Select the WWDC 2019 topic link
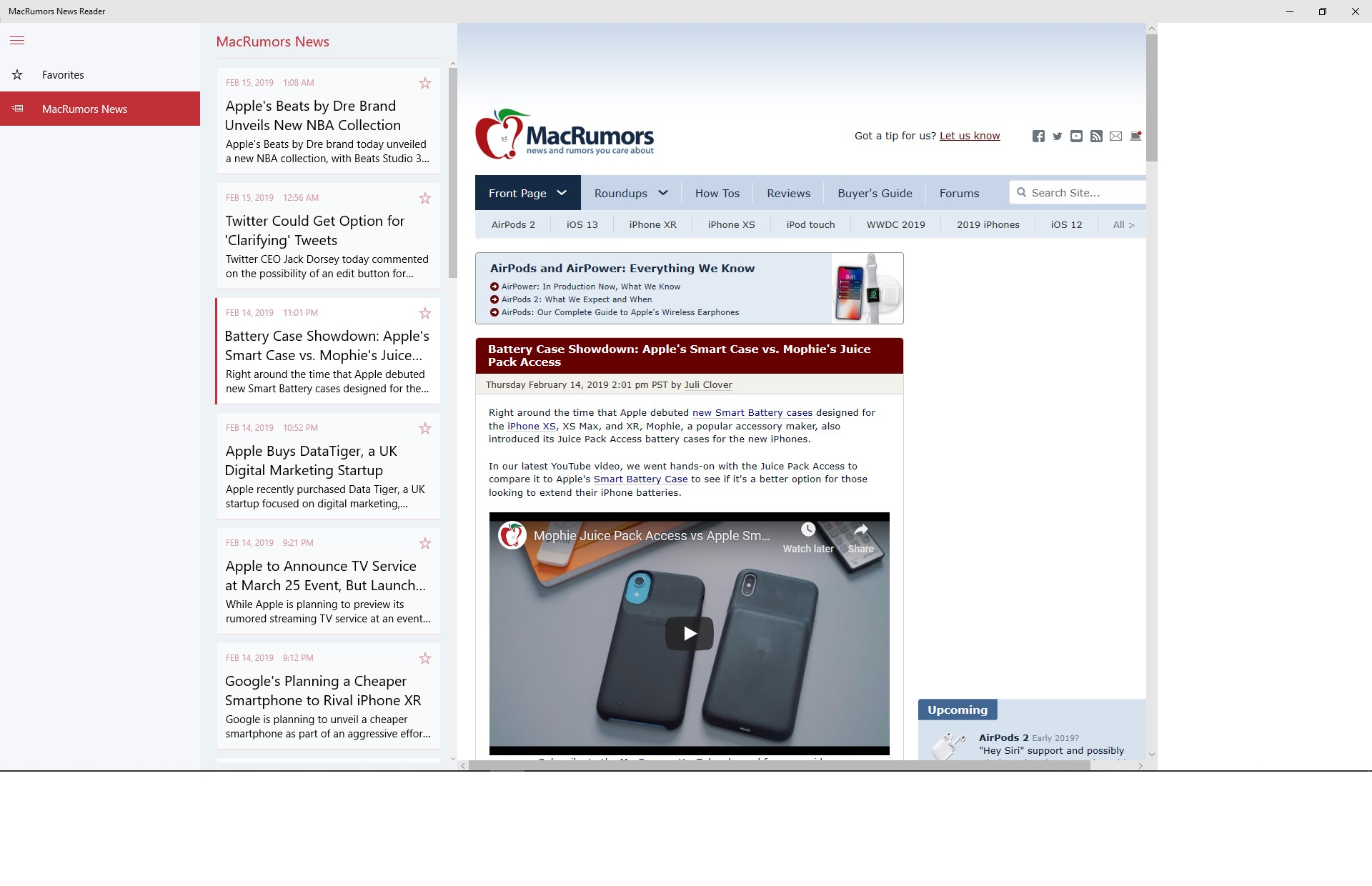The width and height of the screenshot is (1372, 886). [x=896, y=224]
